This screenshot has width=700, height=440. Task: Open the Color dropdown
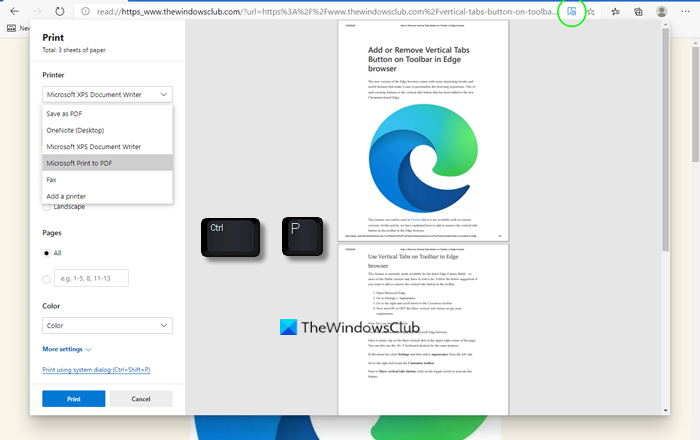[x=107, y=326]
